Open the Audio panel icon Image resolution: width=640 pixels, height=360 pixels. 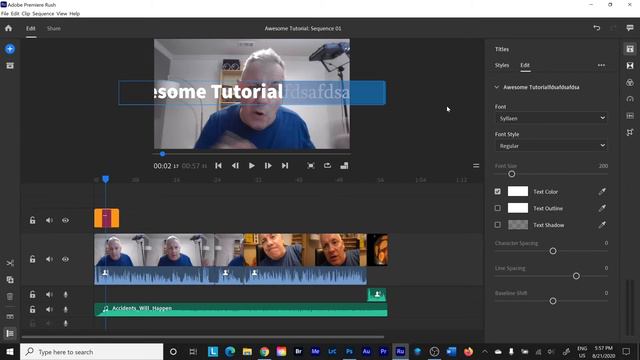(630, 116)
